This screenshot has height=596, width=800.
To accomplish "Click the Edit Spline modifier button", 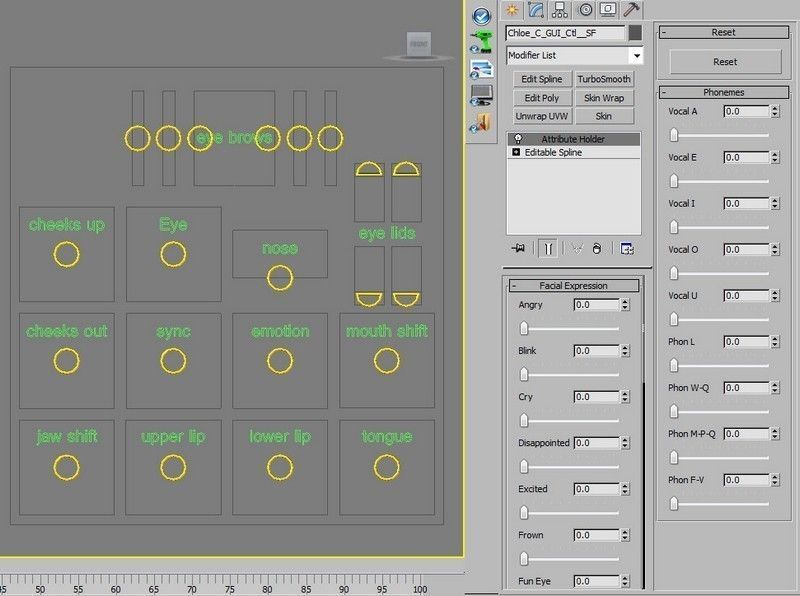I will [541, 79].
